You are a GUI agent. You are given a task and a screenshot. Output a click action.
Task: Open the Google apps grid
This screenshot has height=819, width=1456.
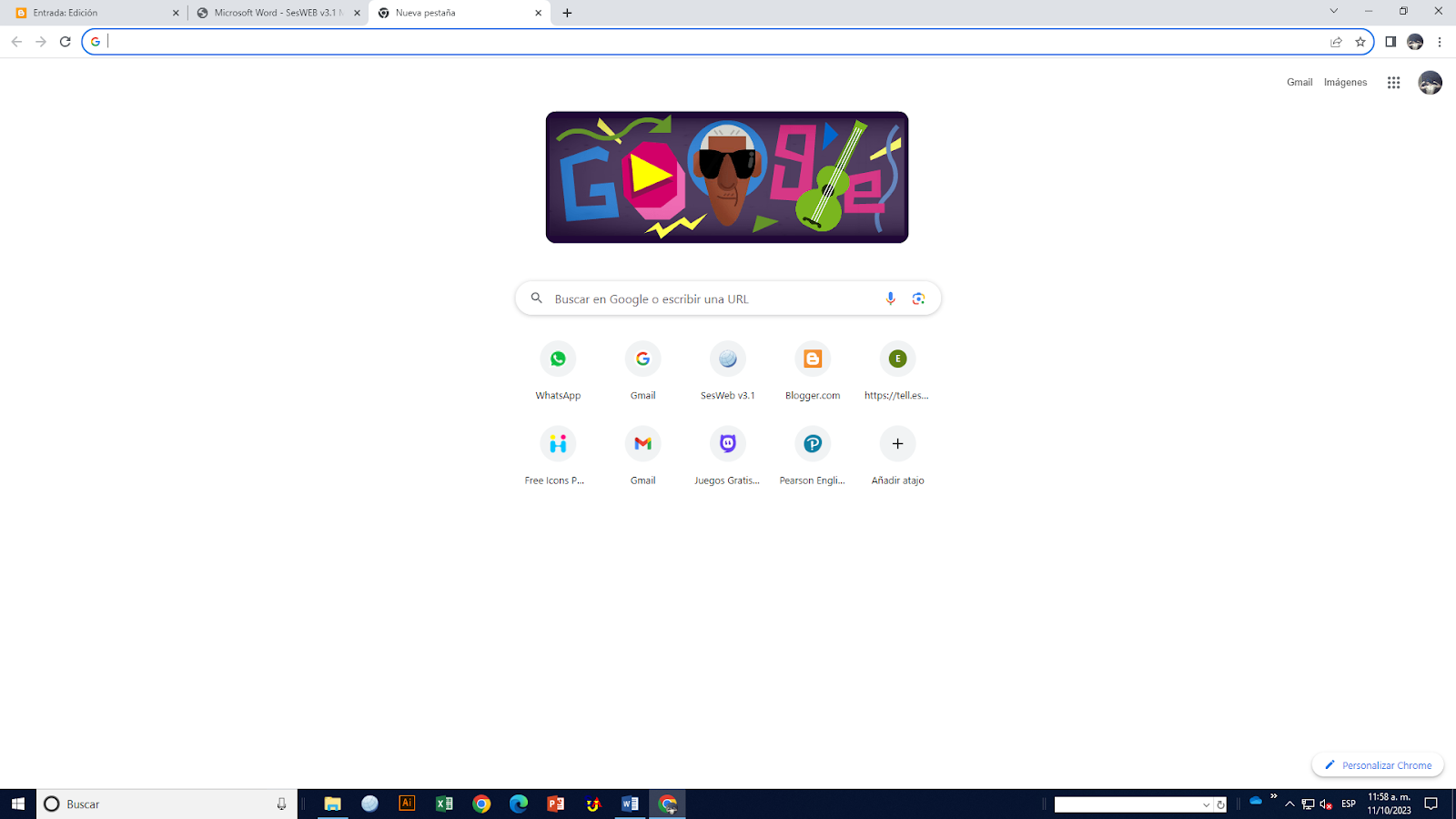(x=1393, y=83)
